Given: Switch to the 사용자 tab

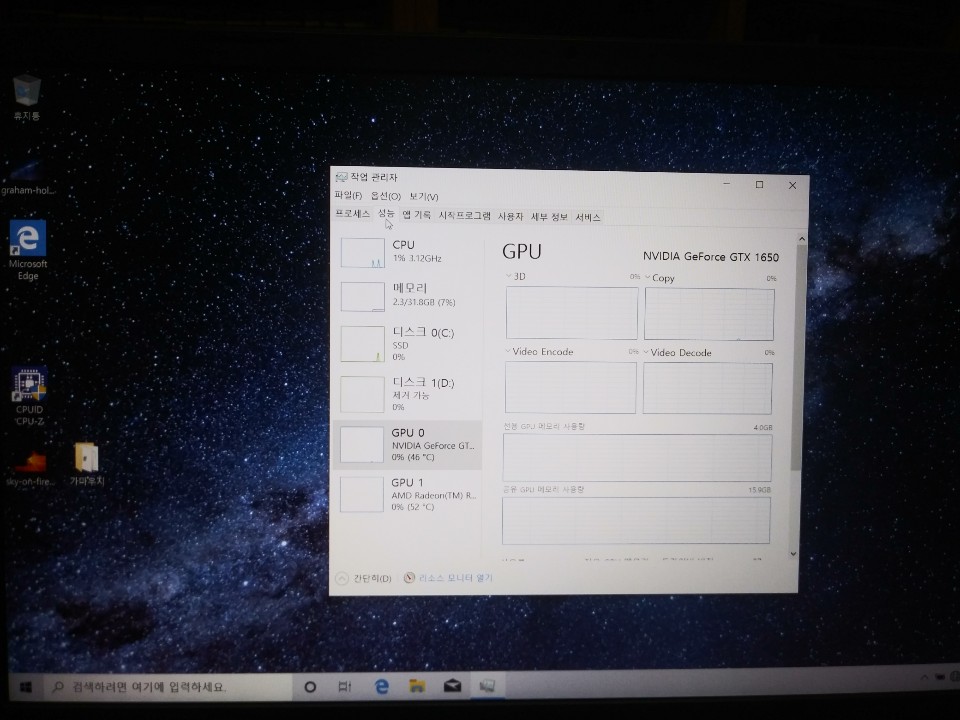Looking at the screenshot, I should [510, 216].
